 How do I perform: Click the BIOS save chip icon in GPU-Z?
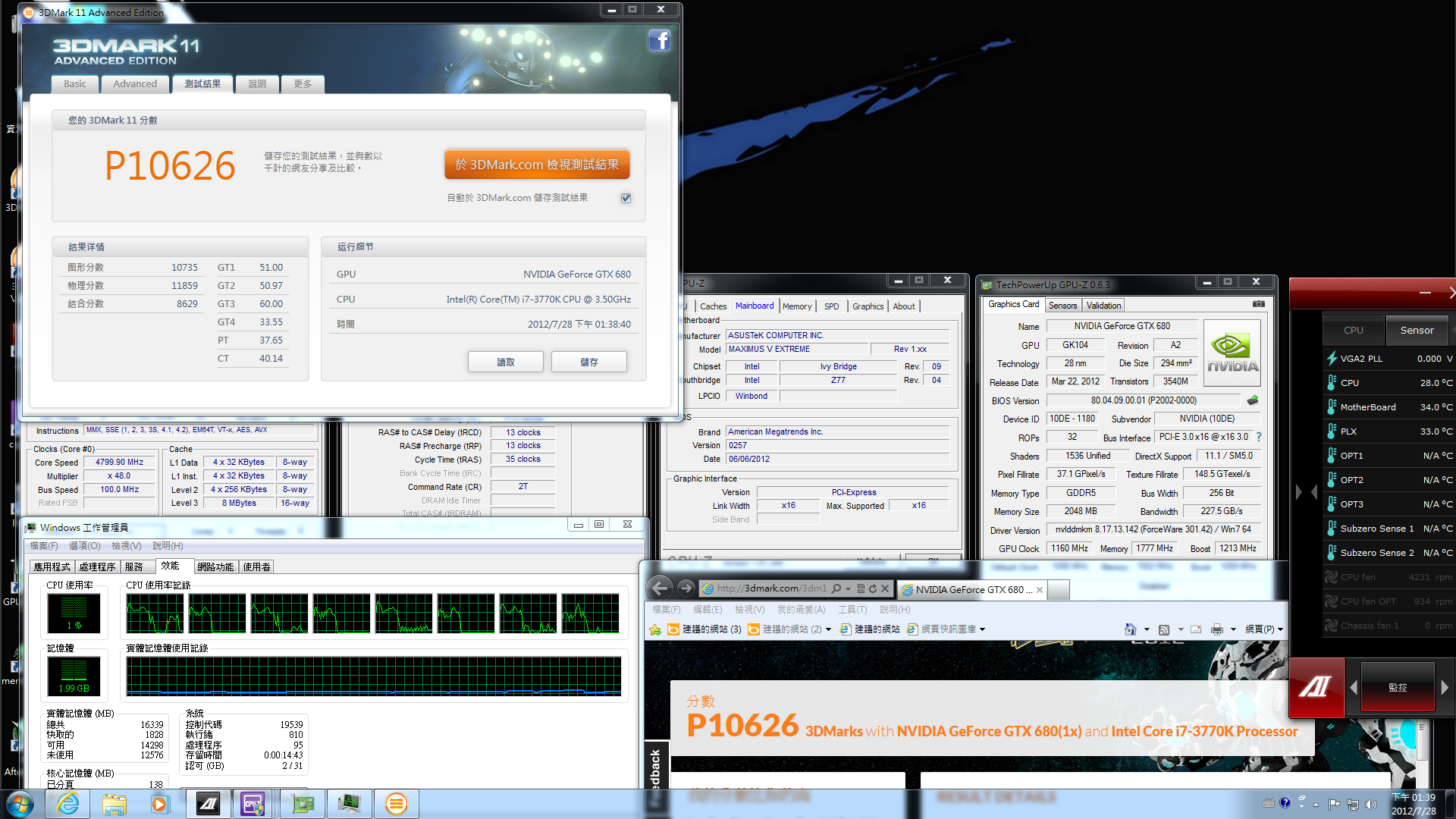point(1252,400)
